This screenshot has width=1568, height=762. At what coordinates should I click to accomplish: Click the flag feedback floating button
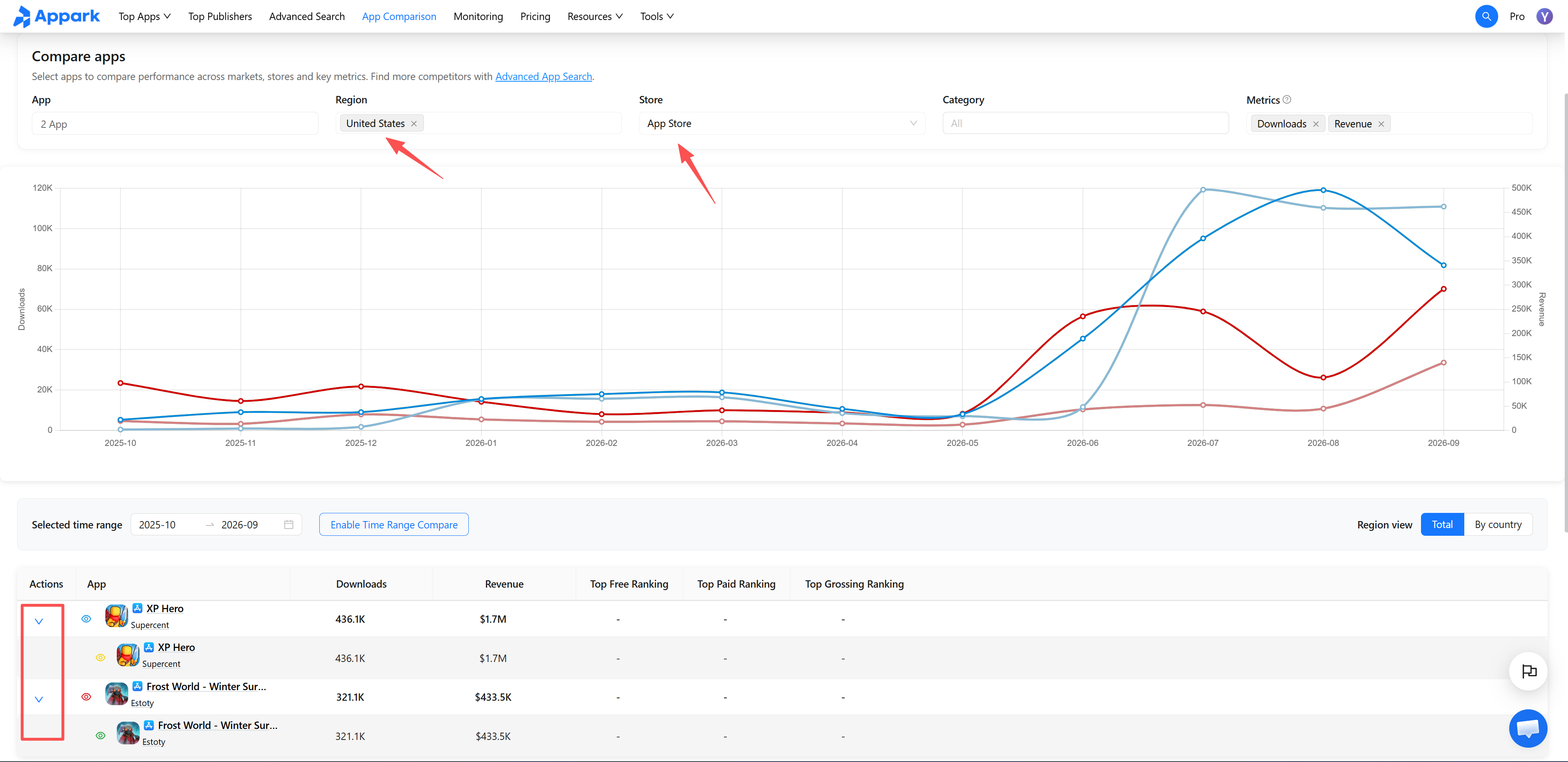click(1528, 671)
